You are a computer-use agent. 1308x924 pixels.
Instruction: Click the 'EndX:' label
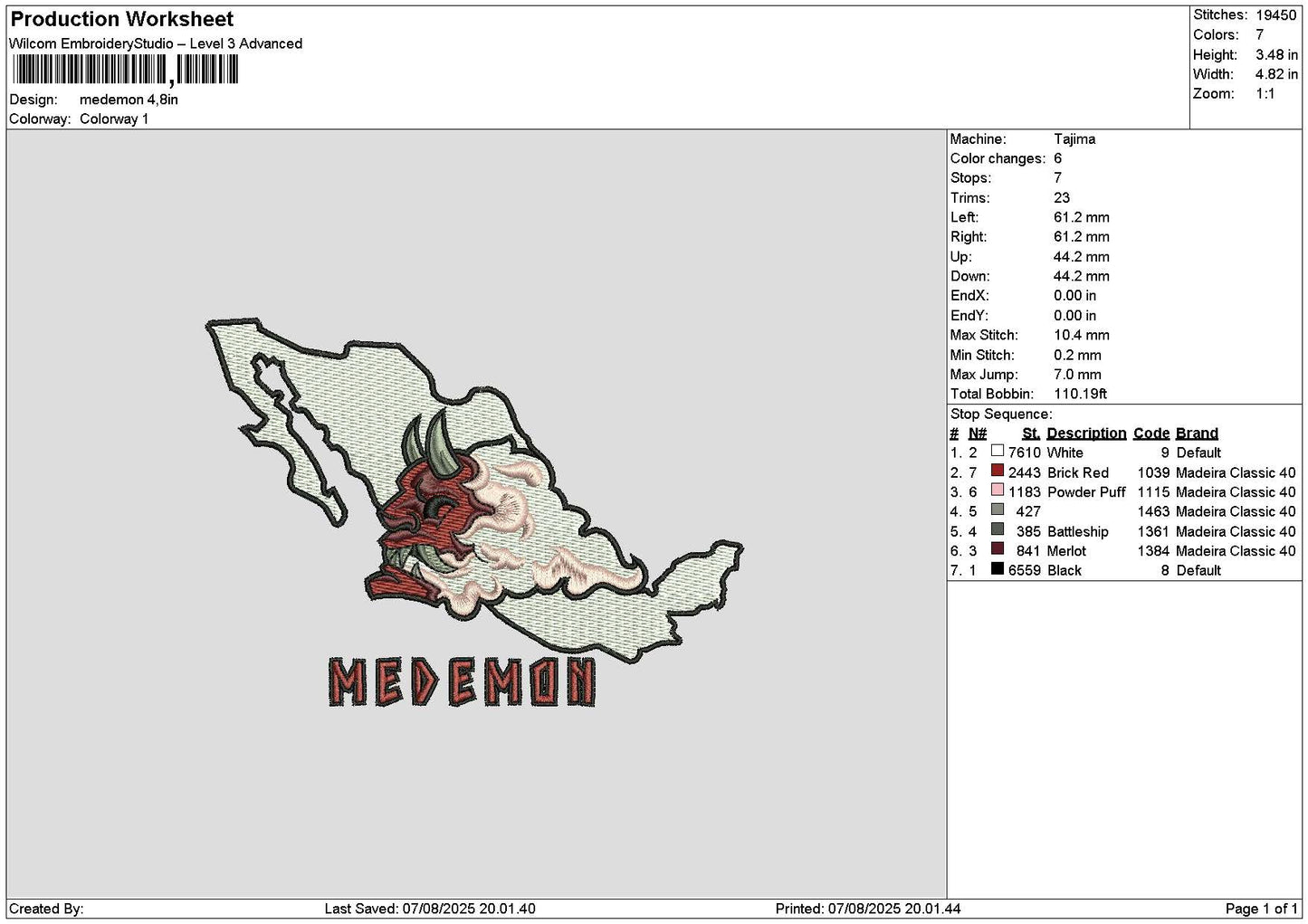970,296
